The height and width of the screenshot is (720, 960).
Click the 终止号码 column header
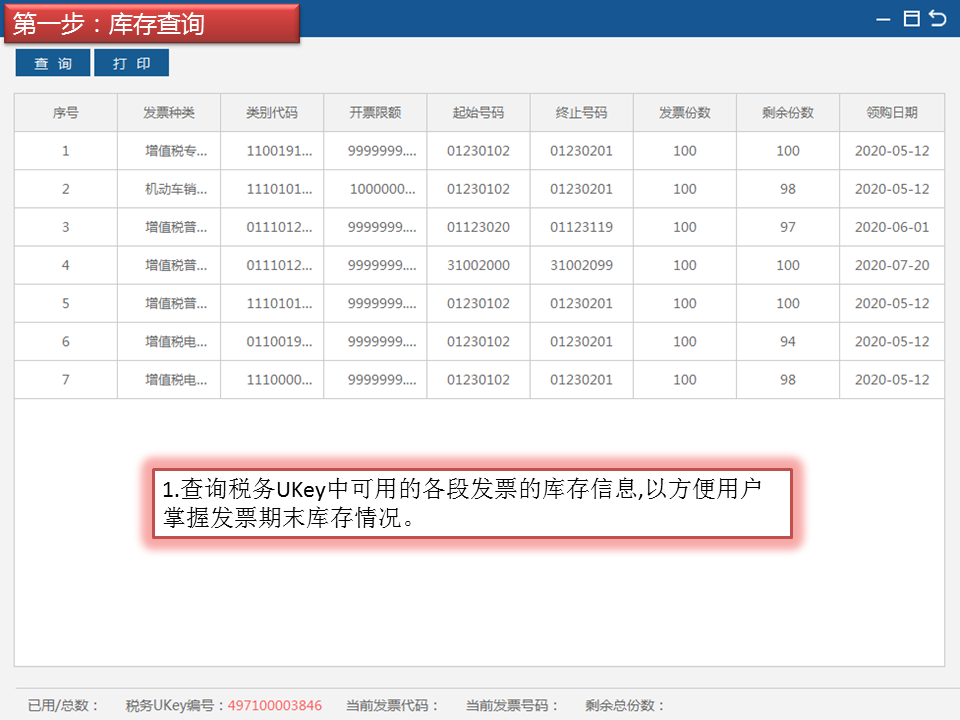click(x=582, y=113)
